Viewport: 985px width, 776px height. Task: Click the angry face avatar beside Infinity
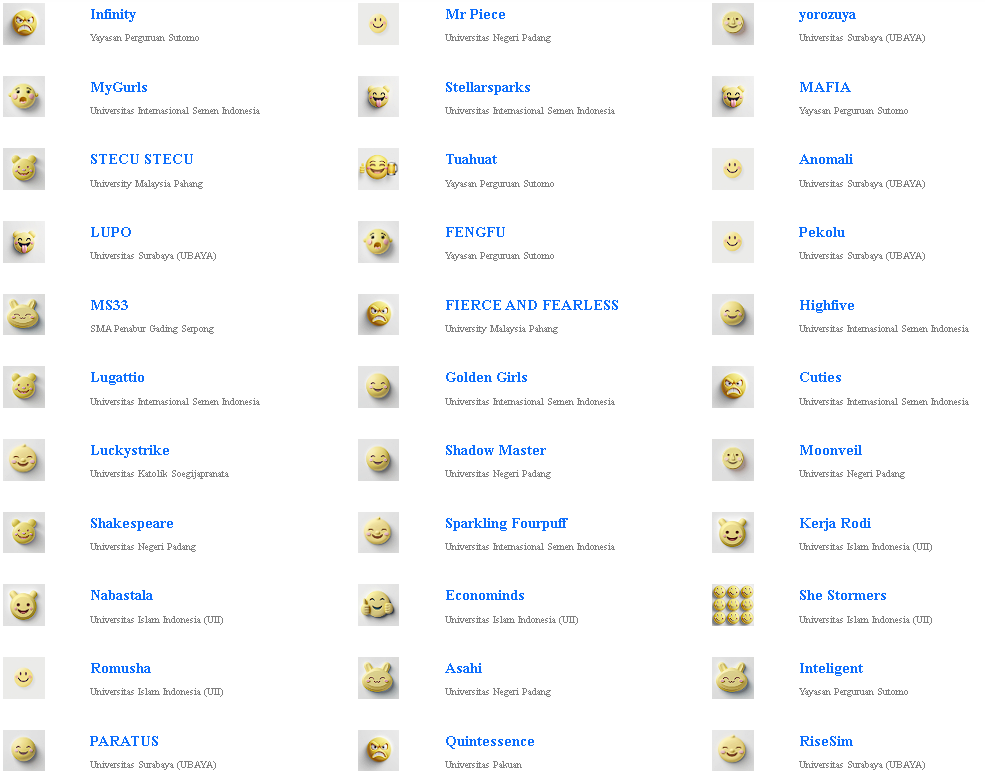pyautogui.click(x=24, y=24)
